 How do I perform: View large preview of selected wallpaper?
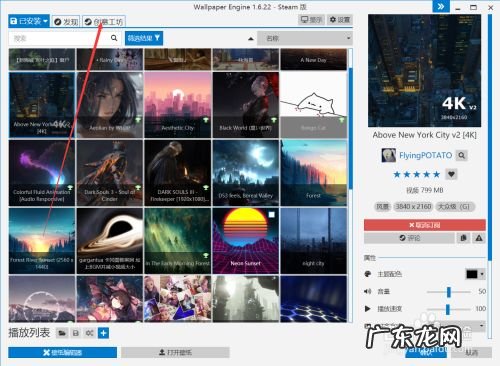point(424,71)
